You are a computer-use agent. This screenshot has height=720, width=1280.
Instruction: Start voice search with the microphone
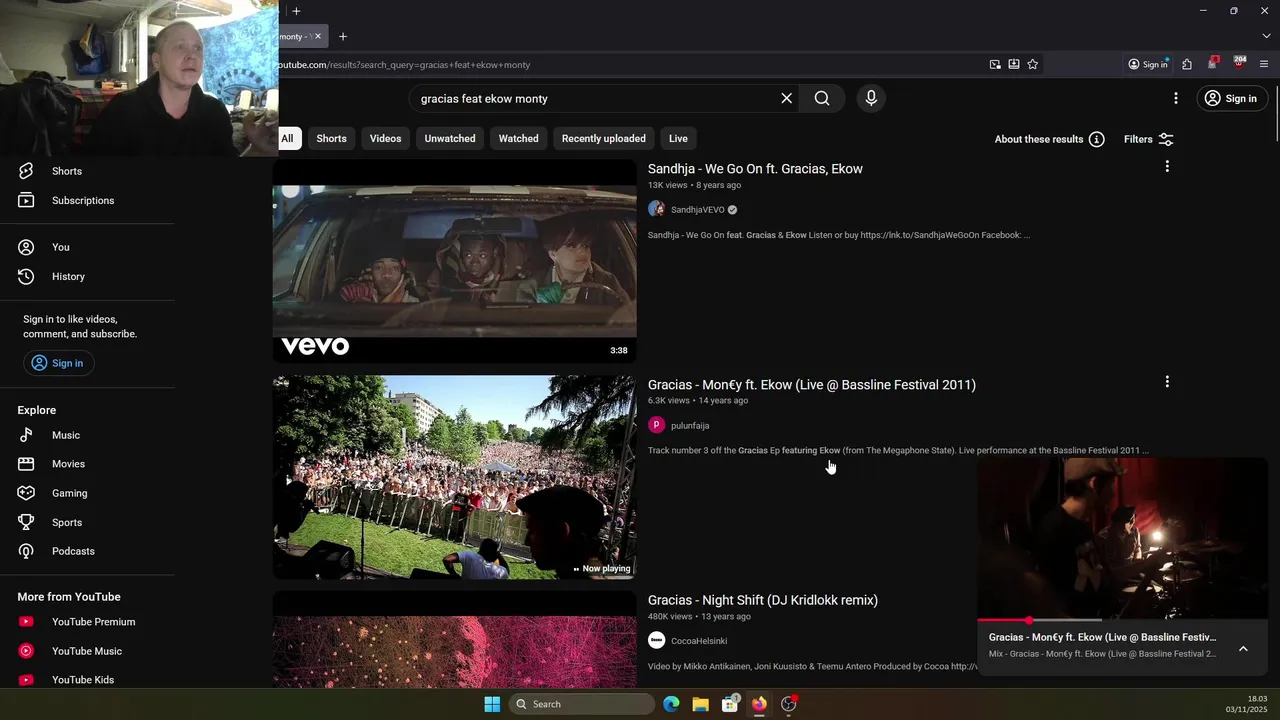871,98
